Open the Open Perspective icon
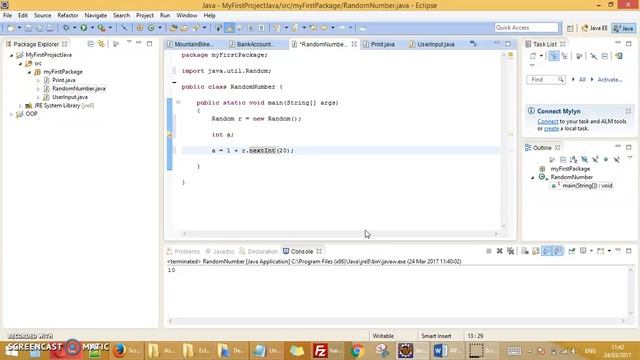The image size is (640, 360). (x=570, y=28)
